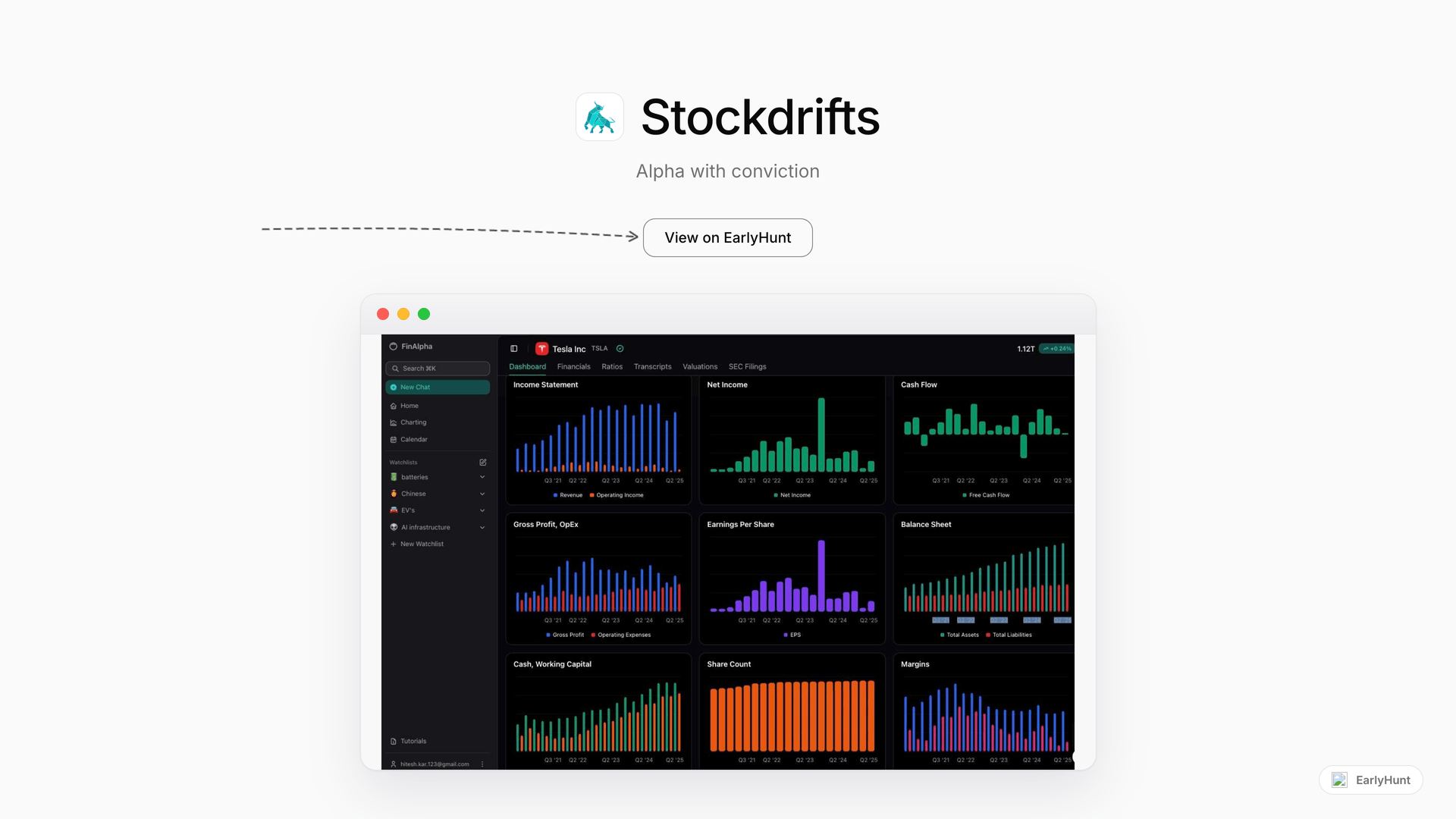The image size is (1456, 819).
Task: Switch to the Financials tab
Action: [573, 367]
